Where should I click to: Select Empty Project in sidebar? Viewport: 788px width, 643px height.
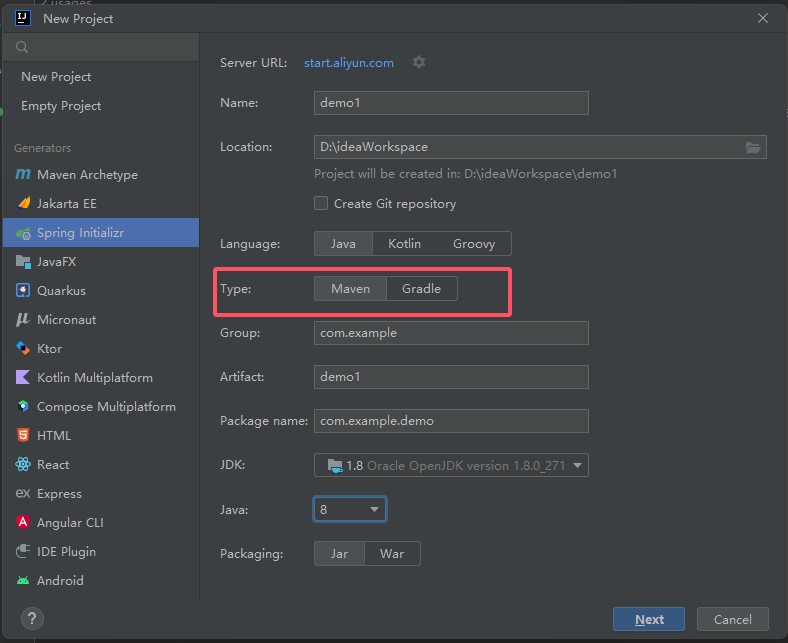[x=61, y=106]
